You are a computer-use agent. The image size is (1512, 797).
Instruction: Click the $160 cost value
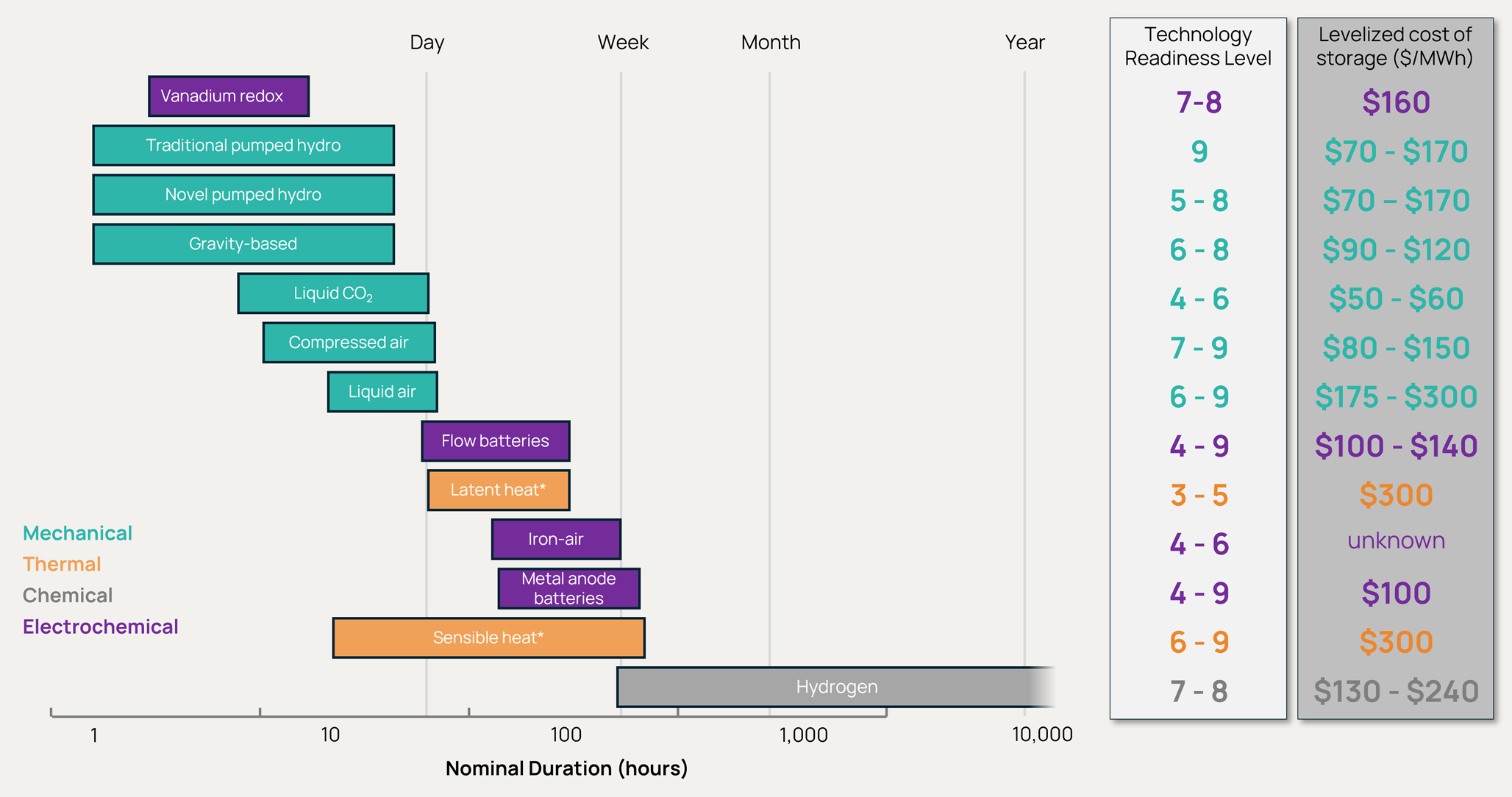pyautogui.click(x=1396, y=103)
